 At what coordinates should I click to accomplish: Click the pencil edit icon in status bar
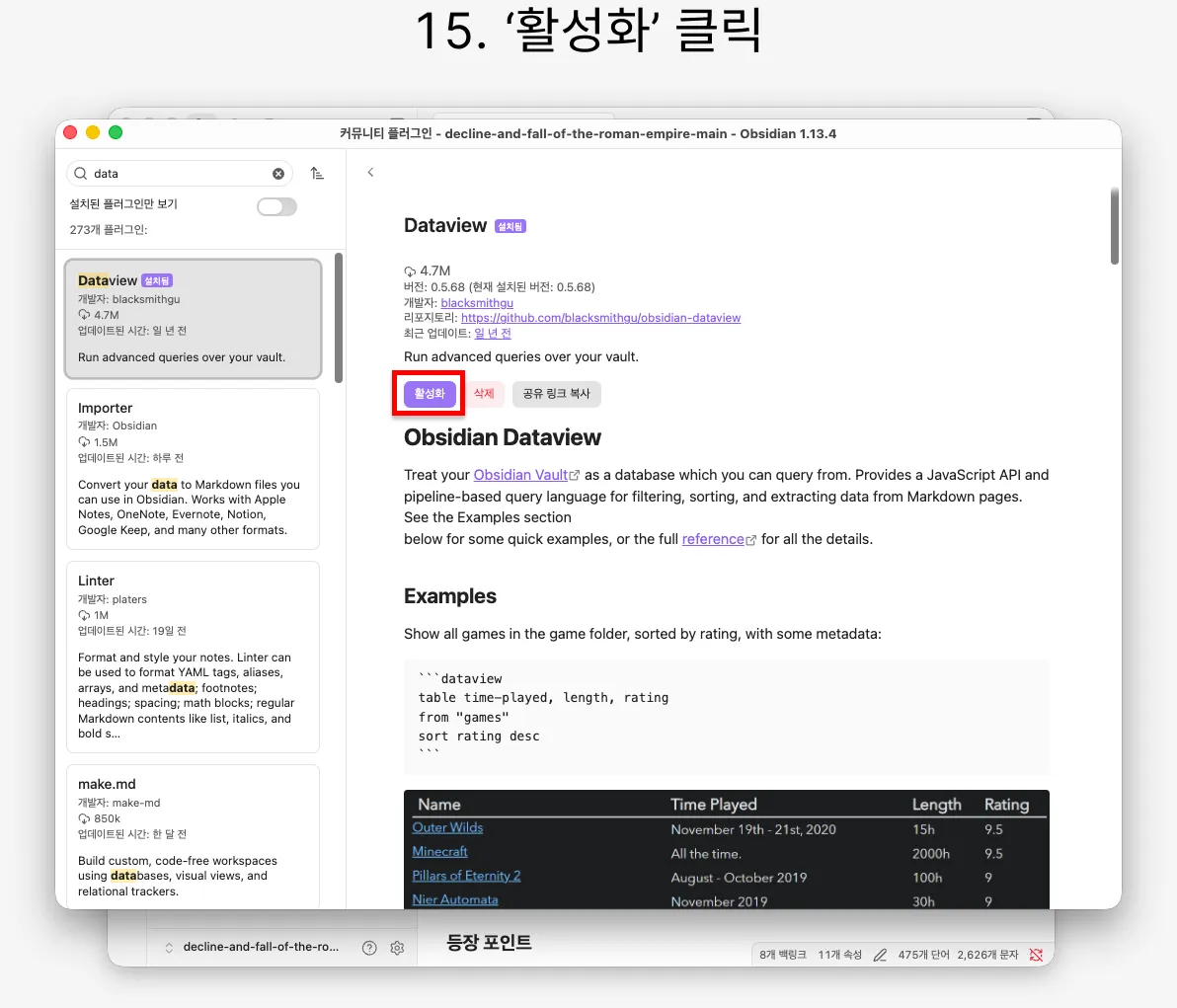880,955
